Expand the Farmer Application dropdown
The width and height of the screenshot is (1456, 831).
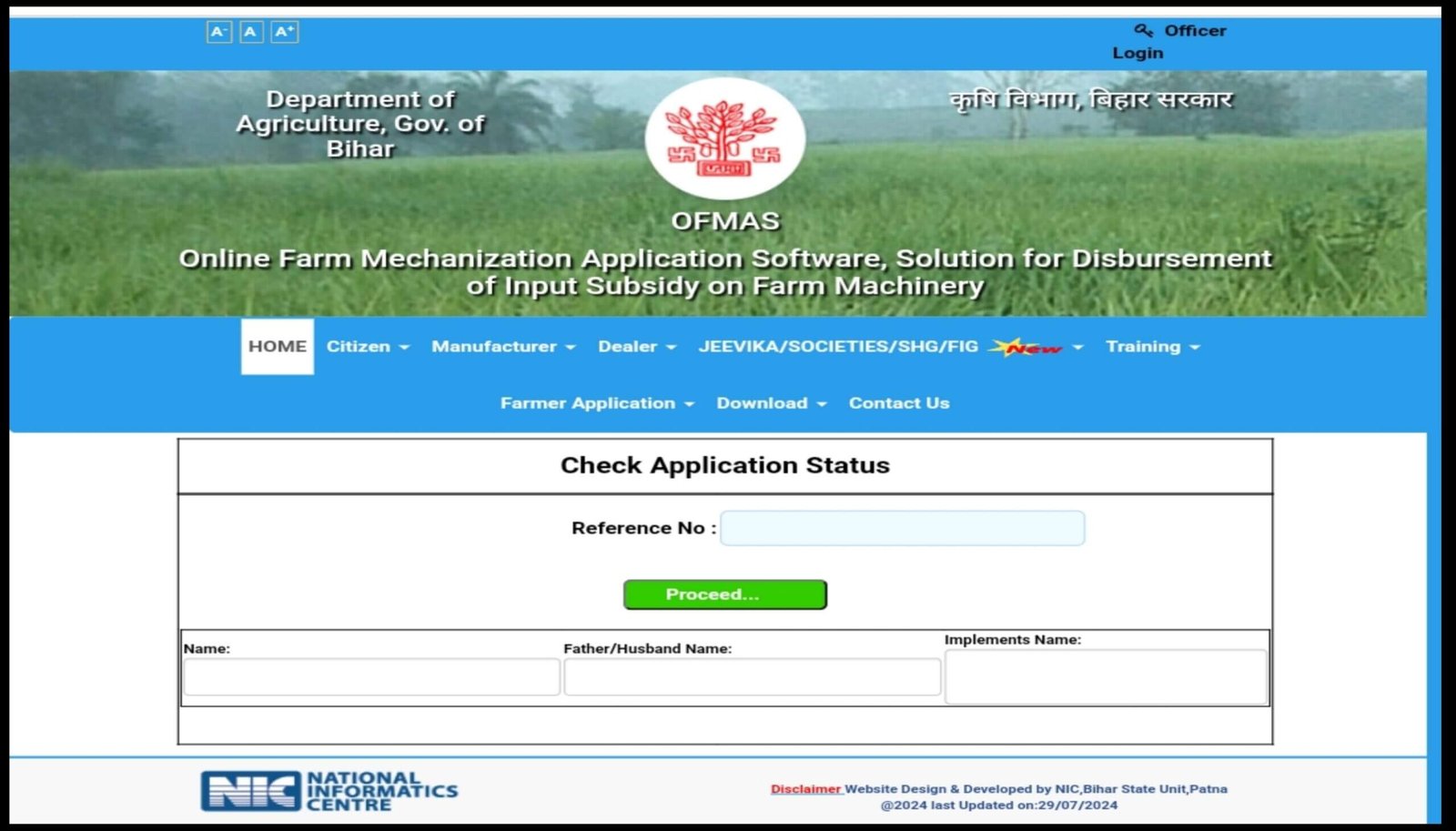coord(595,402)
